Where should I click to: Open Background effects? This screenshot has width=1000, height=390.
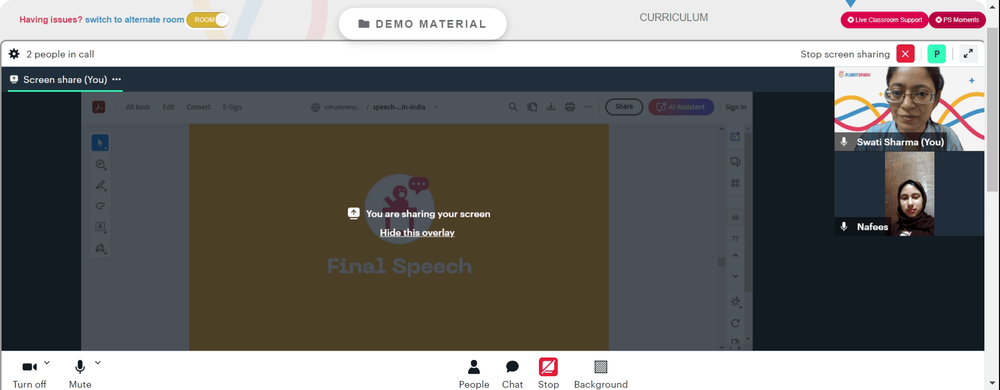[601, 374]
